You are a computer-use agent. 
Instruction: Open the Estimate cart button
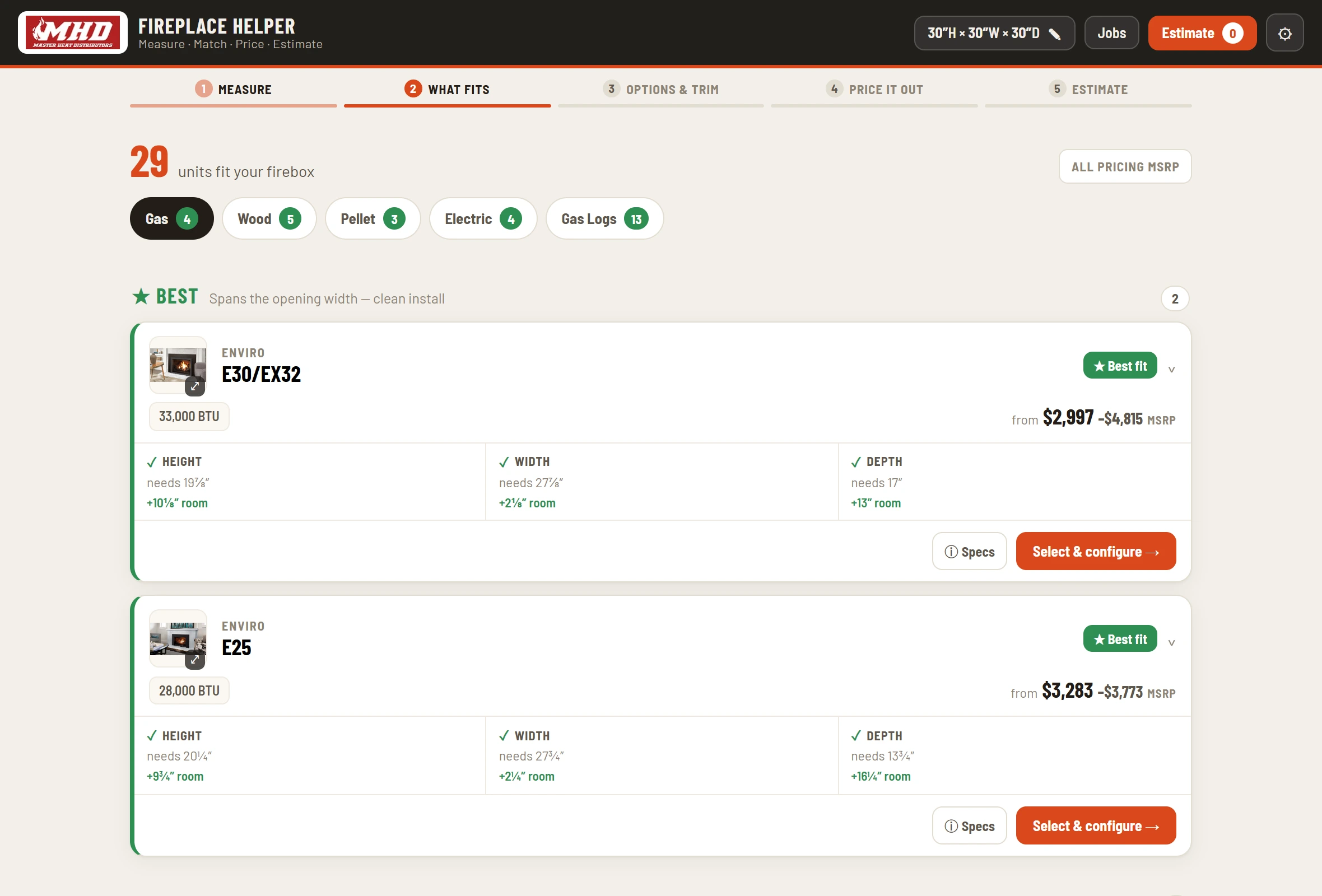[1202, 34]
